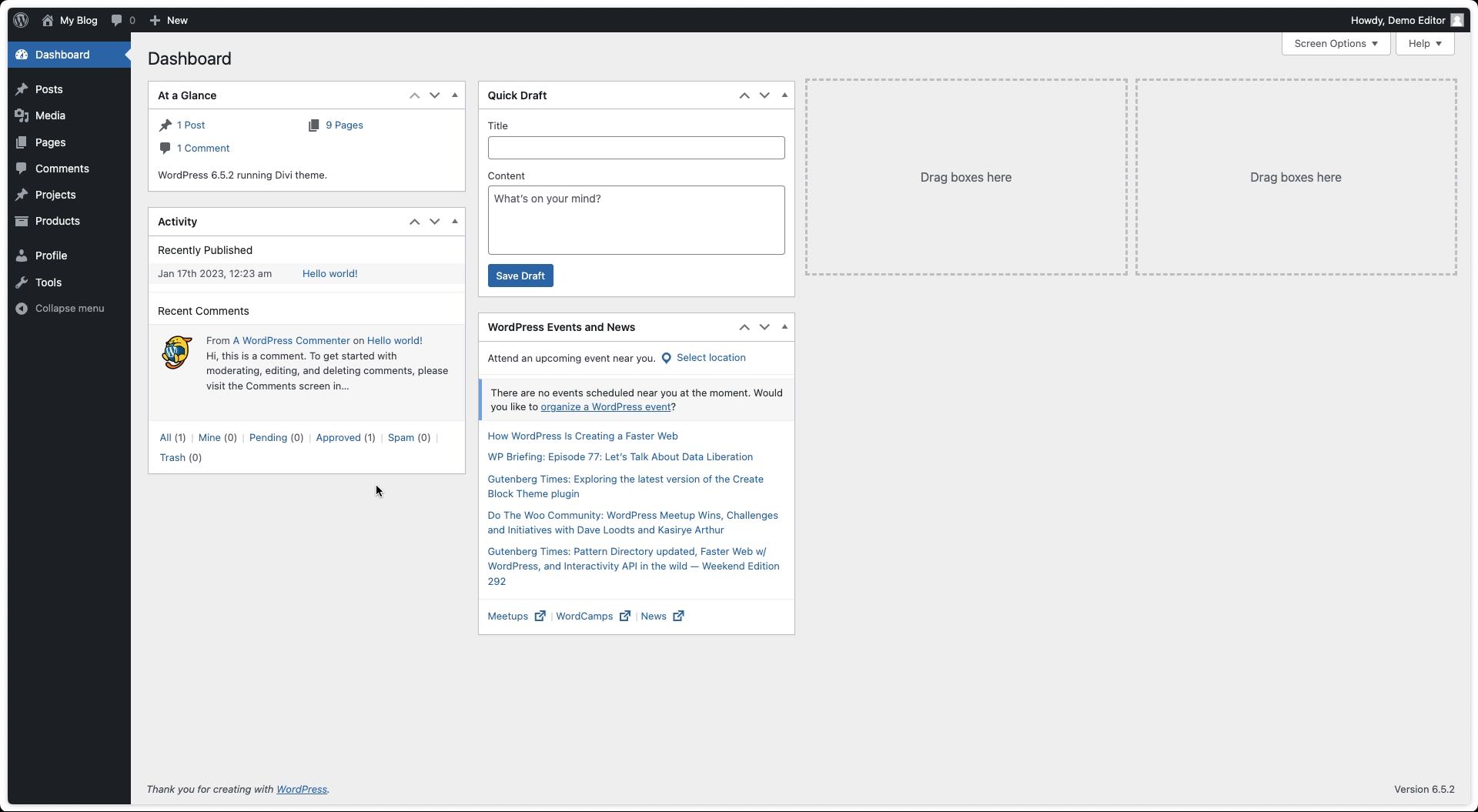This screenshot has height=812, width=1478.
Task: Click the Save Draft button
Action: [520, 276]
